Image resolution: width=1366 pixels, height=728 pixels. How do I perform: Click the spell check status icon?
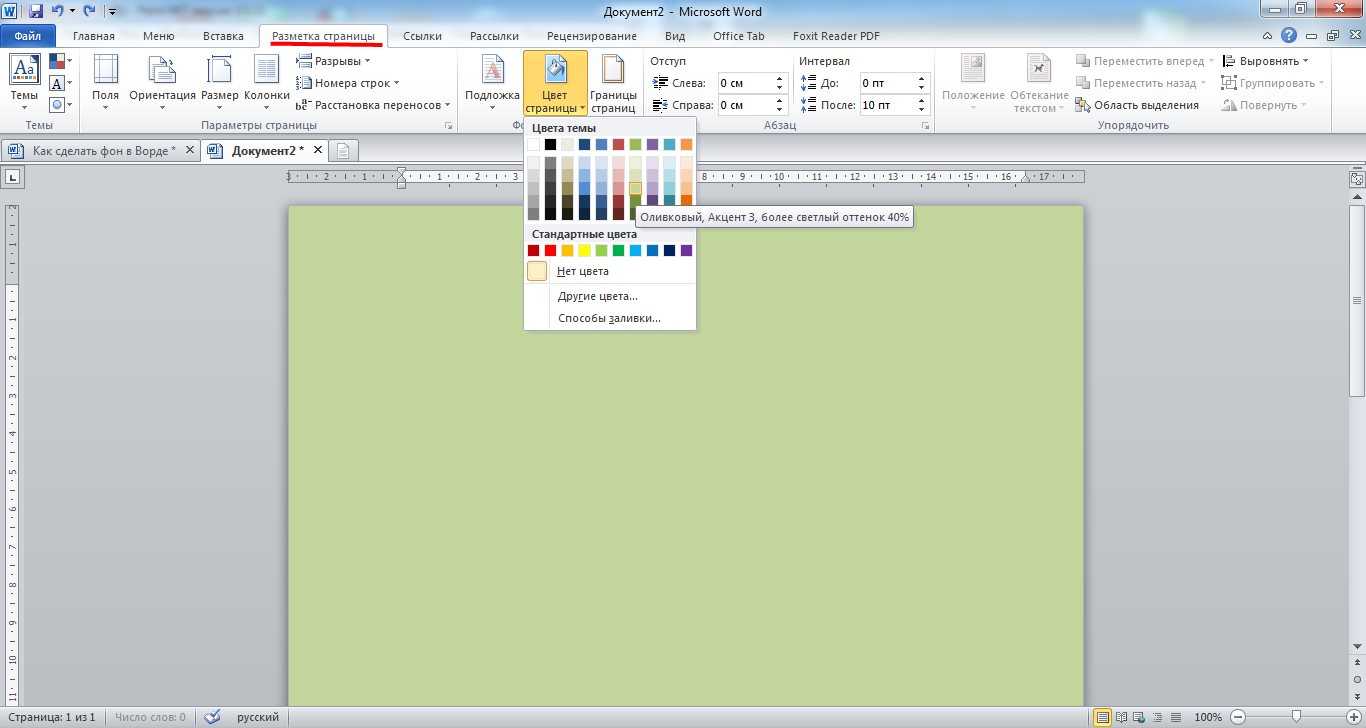coord(212,717)
